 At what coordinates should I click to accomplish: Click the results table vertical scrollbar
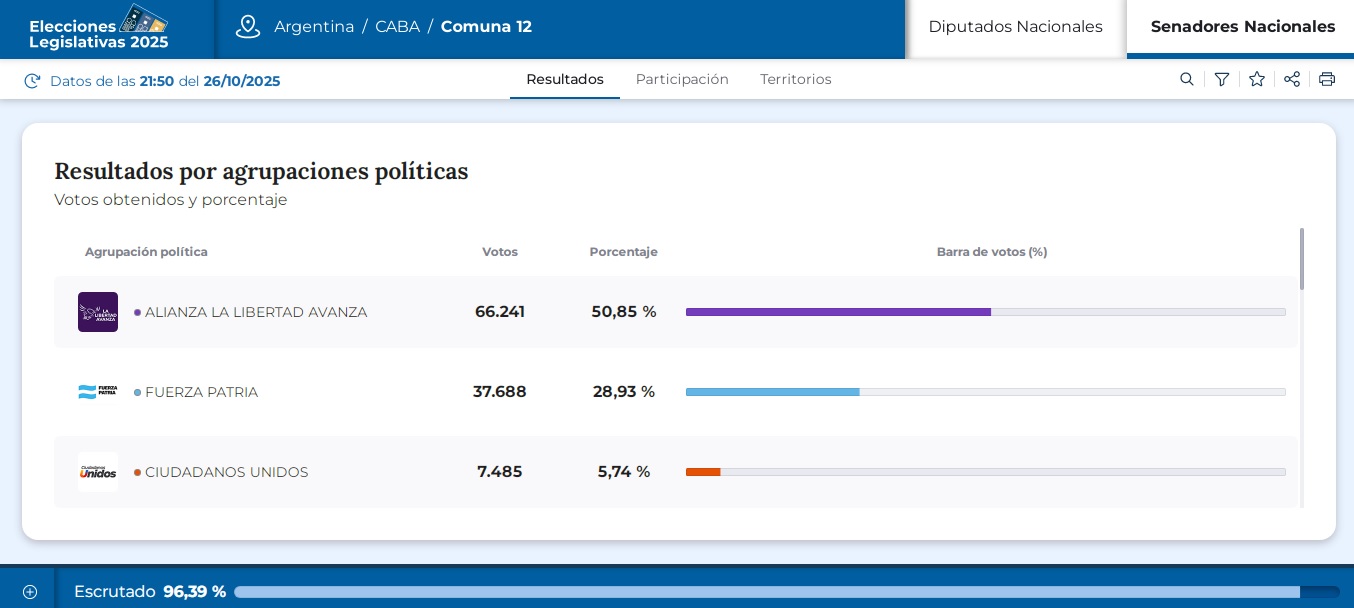(1302, 260)
